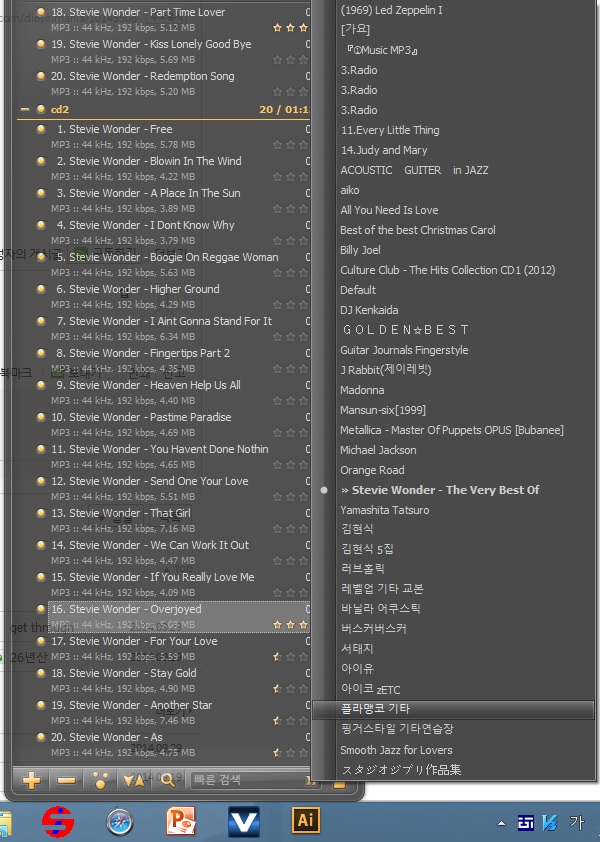Open the Orange Road playlist
Image resolution: width=600 pixels, height=842 pixels.
[x=372, y=470]
